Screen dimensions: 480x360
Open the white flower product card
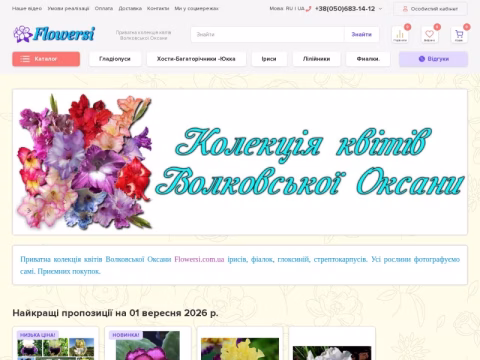pos(332,343)
